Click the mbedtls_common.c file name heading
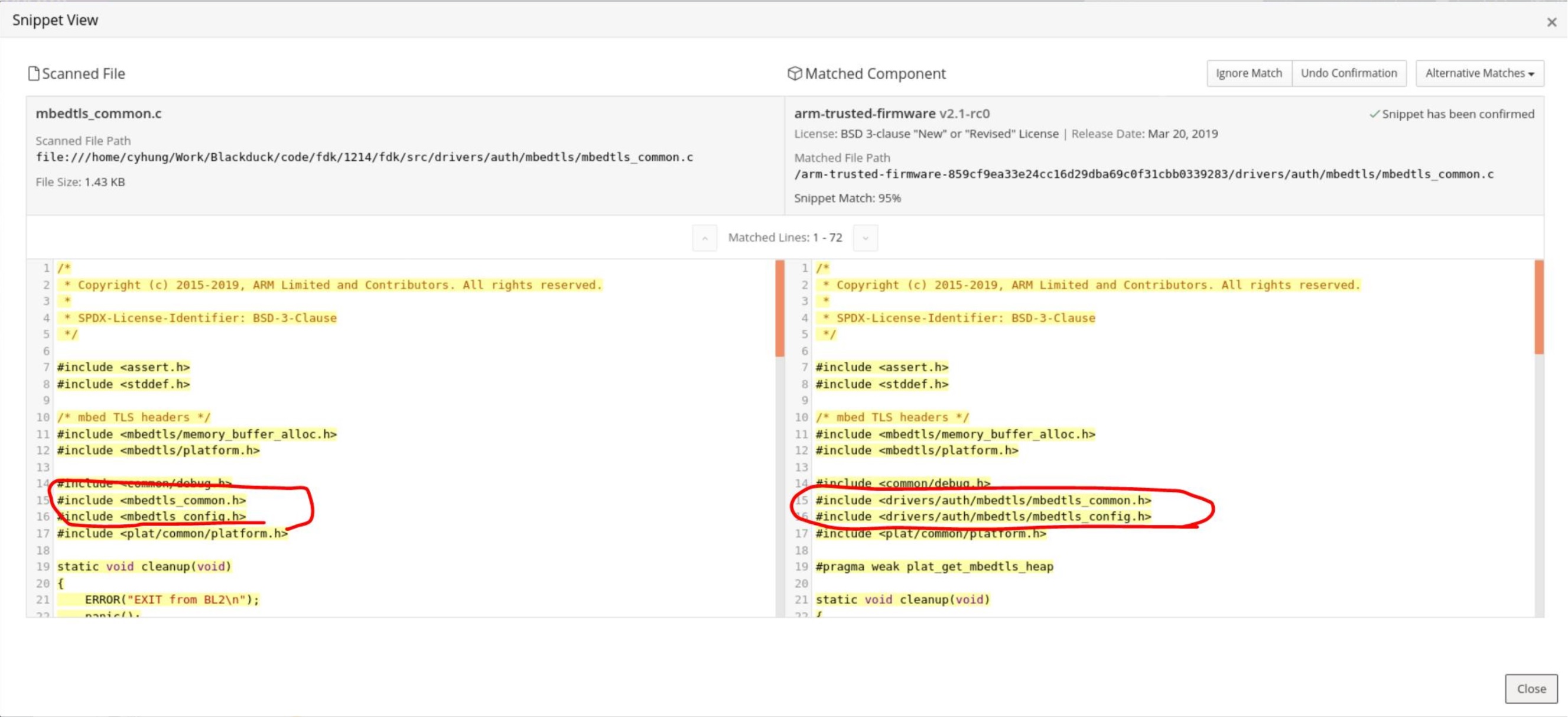The width and height of the screenshot is (1568, 717). click(99, 114)
